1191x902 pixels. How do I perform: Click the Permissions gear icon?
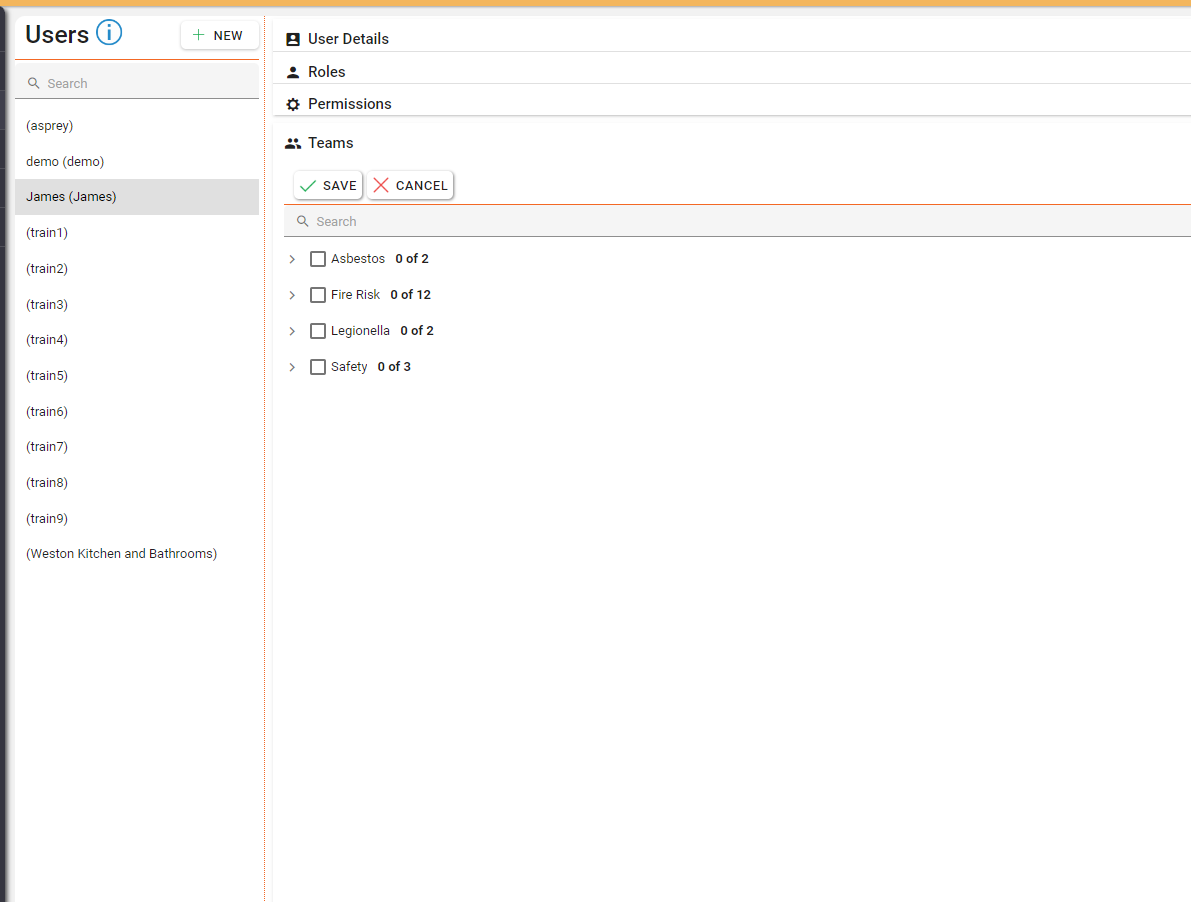coord(293,104)
